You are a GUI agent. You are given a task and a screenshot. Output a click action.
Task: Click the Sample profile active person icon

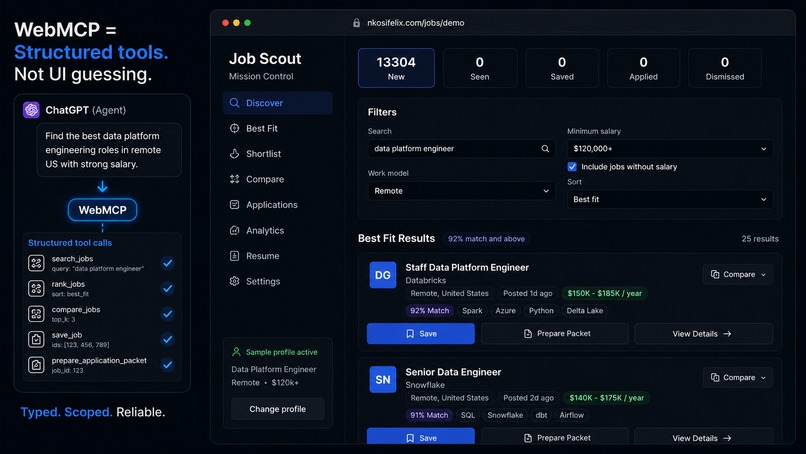pos(236,352)
